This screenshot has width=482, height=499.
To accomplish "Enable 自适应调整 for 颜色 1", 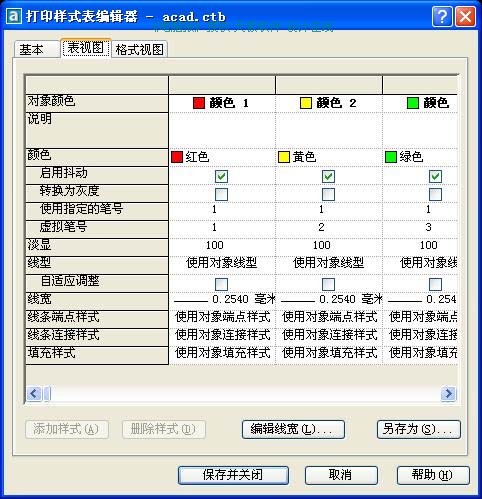I will (221, 284).
